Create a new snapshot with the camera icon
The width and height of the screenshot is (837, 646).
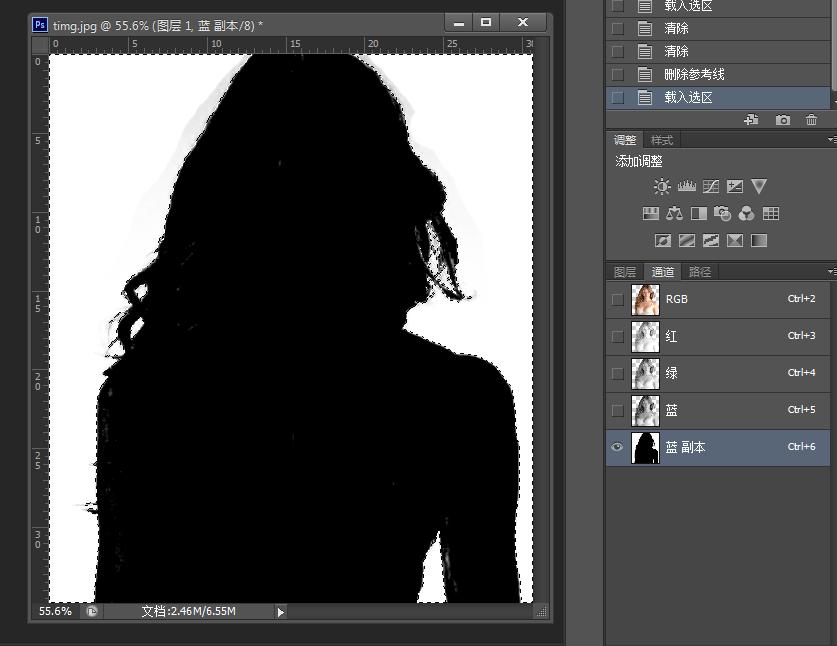tap(783, 120)
